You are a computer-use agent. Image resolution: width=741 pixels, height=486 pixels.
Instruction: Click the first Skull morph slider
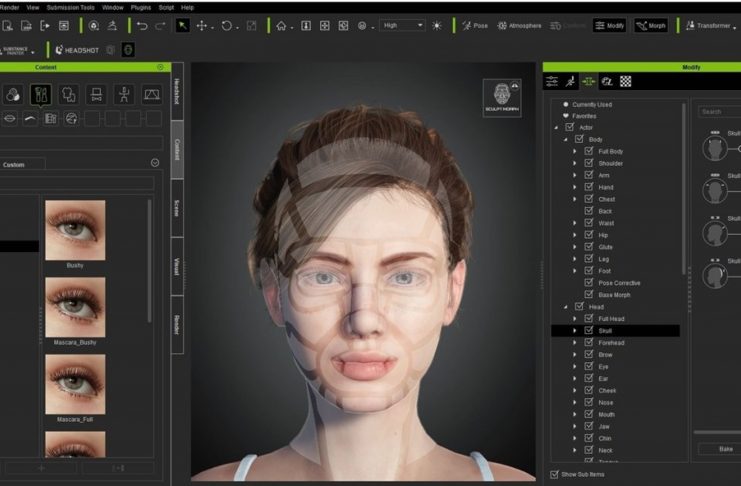[x=734, y=149]
